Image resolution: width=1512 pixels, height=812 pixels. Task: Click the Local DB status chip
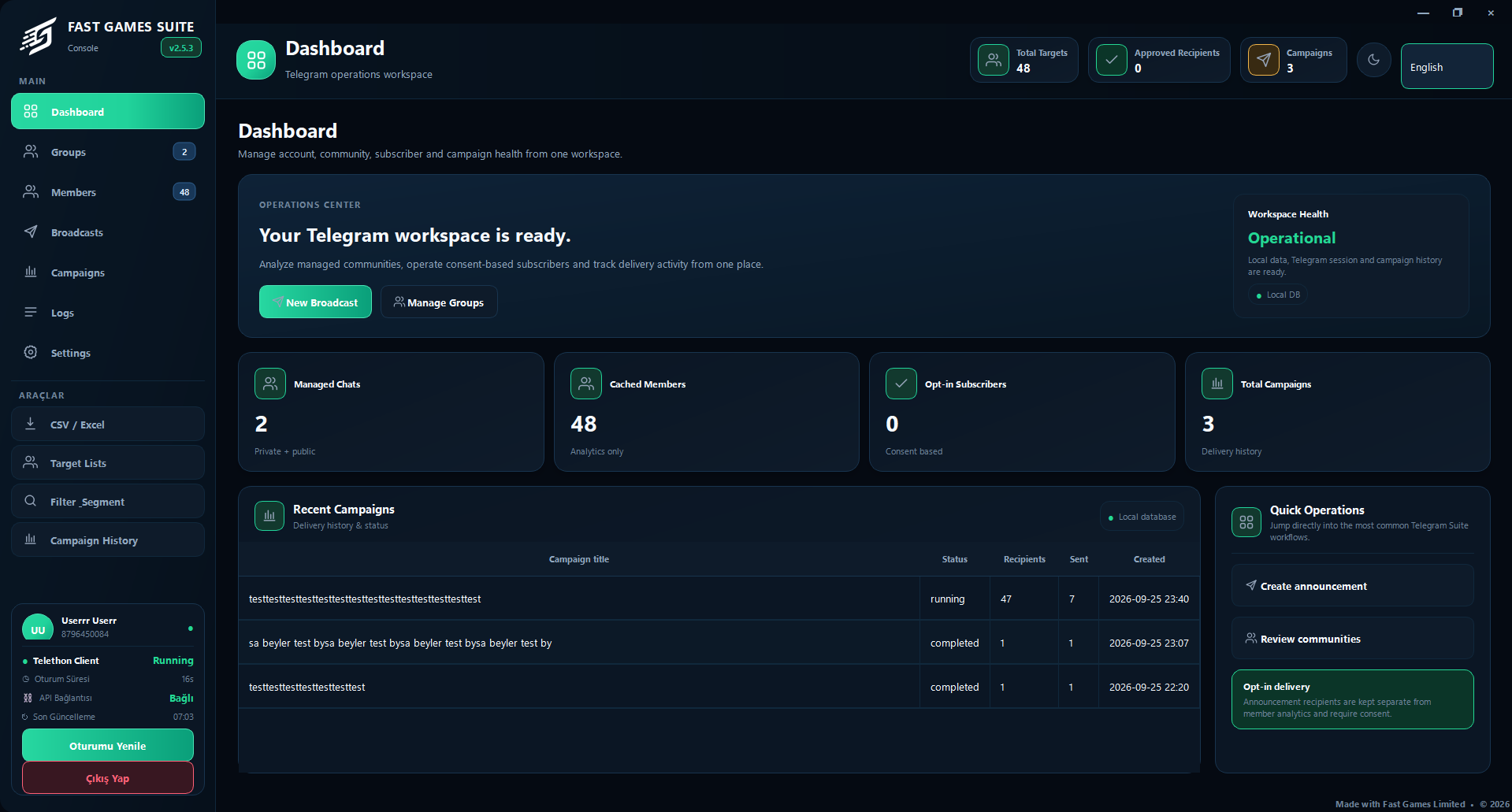click(x=1278, y=295)
